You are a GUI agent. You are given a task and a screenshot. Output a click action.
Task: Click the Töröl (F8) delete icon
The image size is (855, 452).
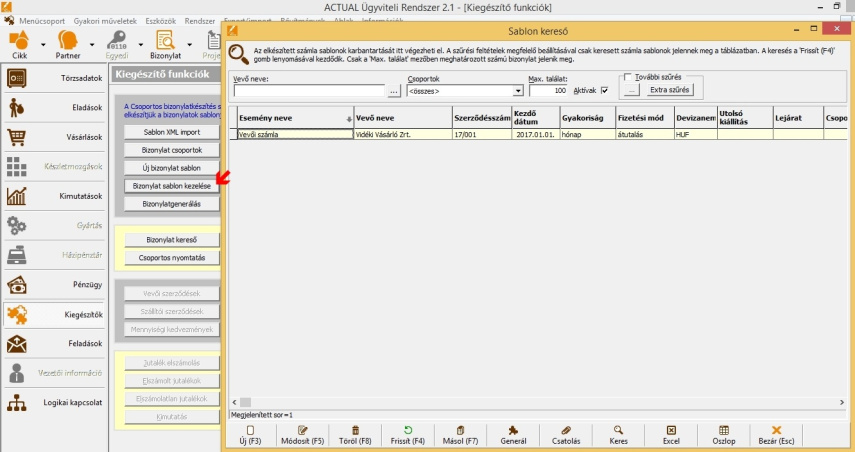click(x=355, y=434)
